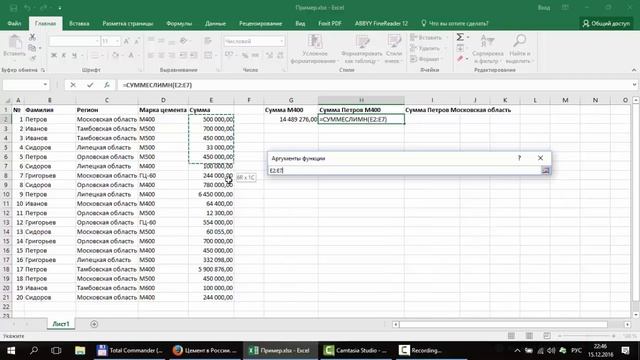
Task: Toggle underline Ч formatting
Action: 74,56
